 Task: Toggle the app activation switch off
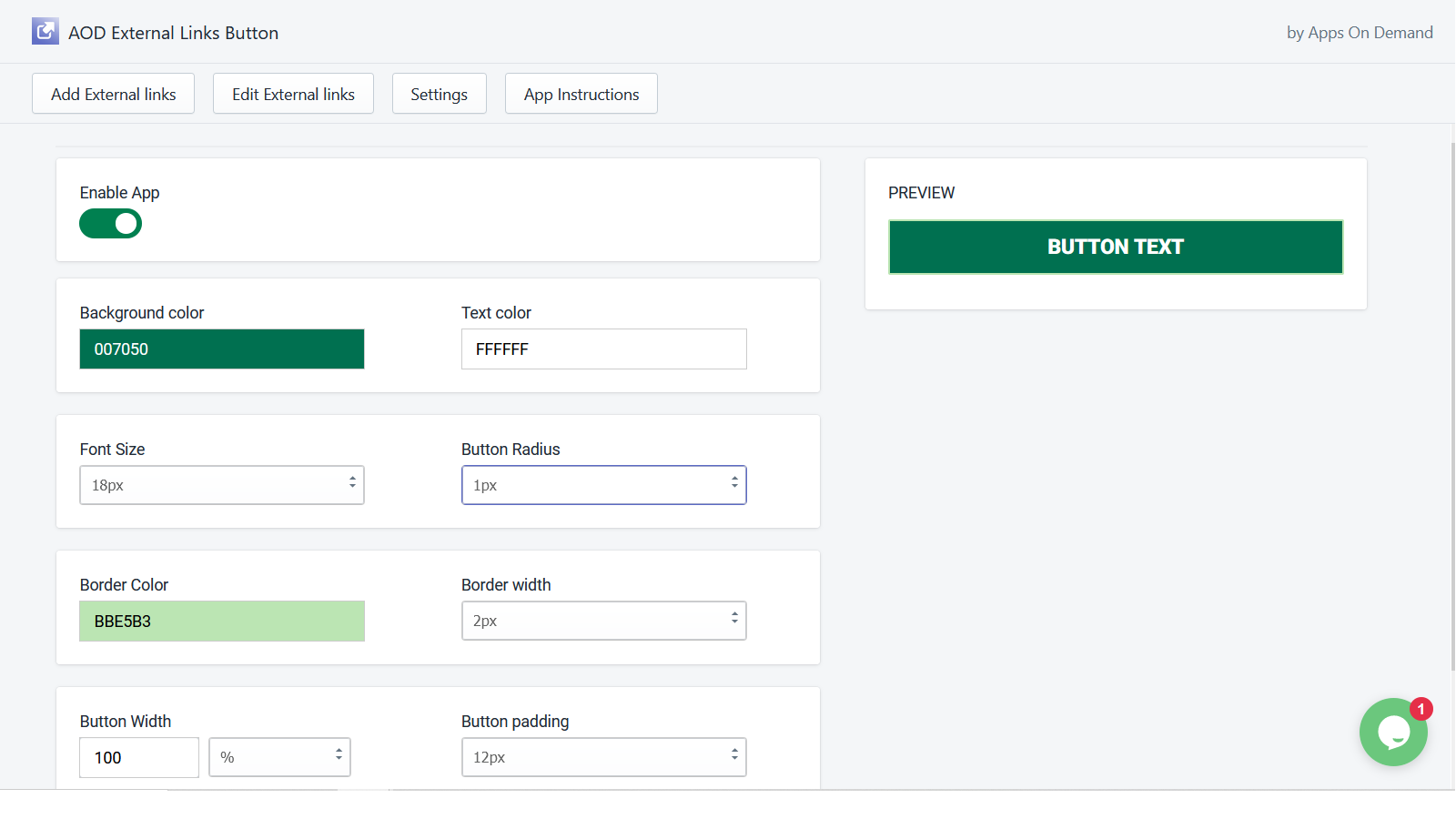tap(110, 223)
